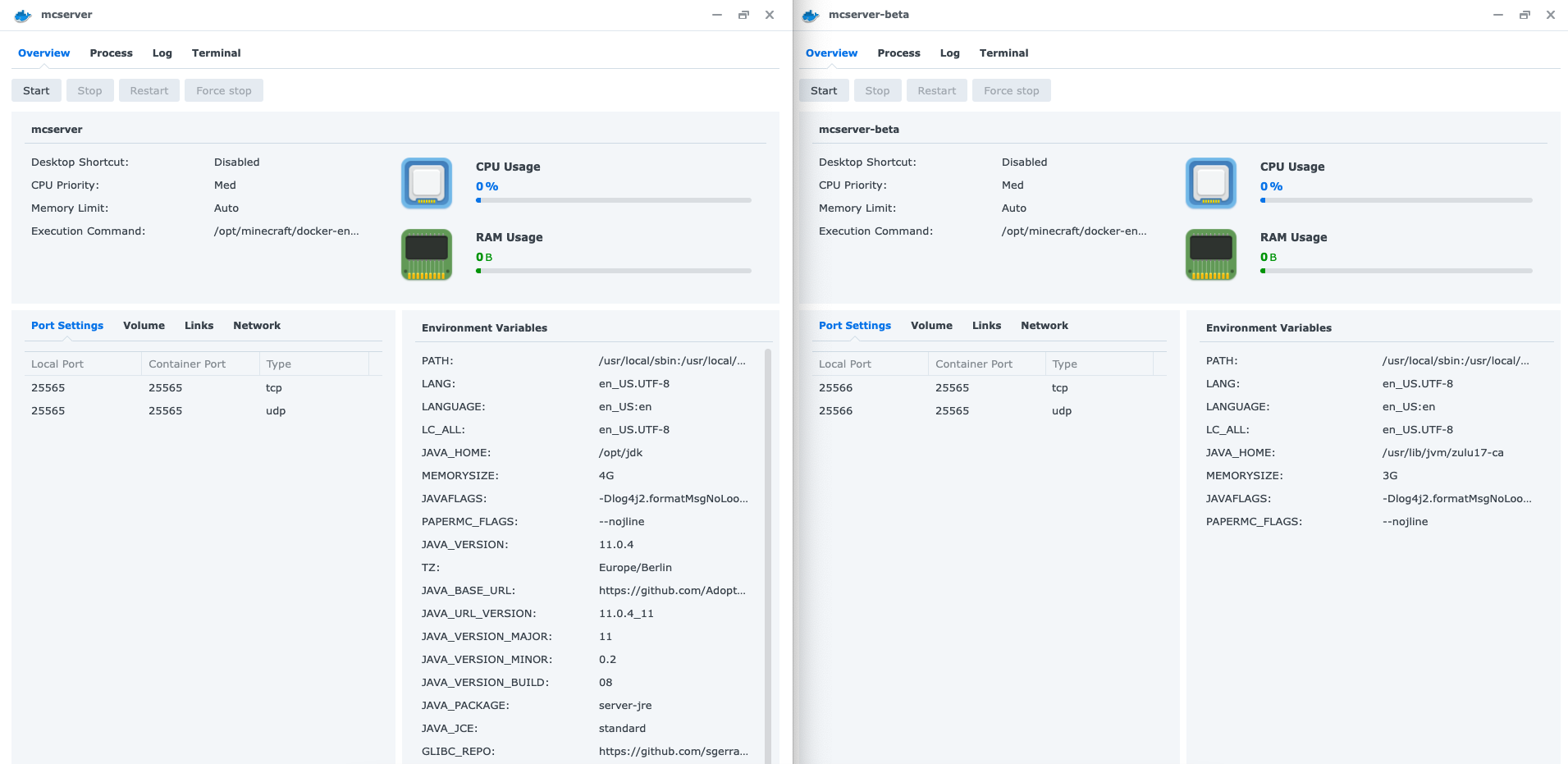Click RAM Usage progress bar in mcserver-beta window
This screenshot has width=1568, height=764.
tap(1397, 271)
